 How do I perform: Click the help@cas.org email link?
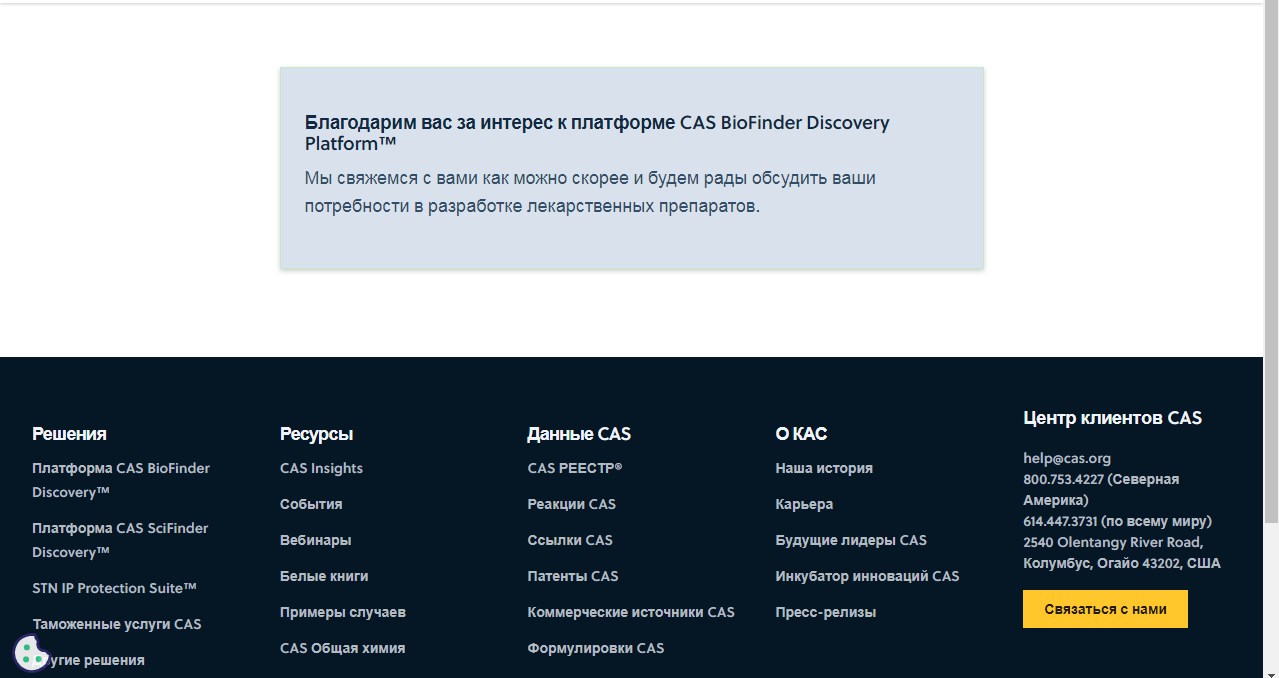coord(1066,458)
